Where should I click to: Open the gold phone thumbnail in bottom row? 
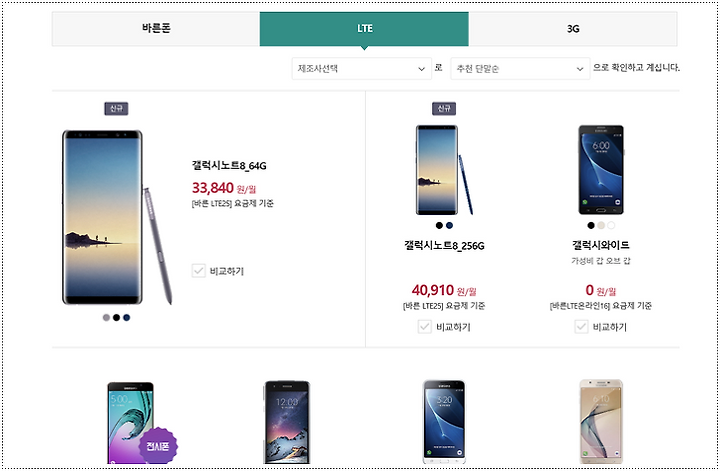click(x=601, y=421)
